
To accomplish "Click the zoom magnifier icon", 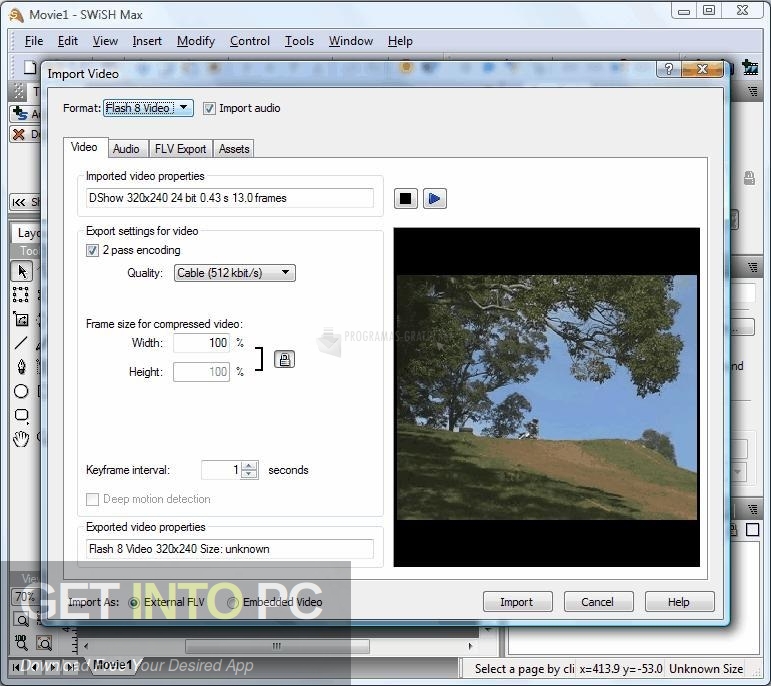I will (x=22, y=620).
